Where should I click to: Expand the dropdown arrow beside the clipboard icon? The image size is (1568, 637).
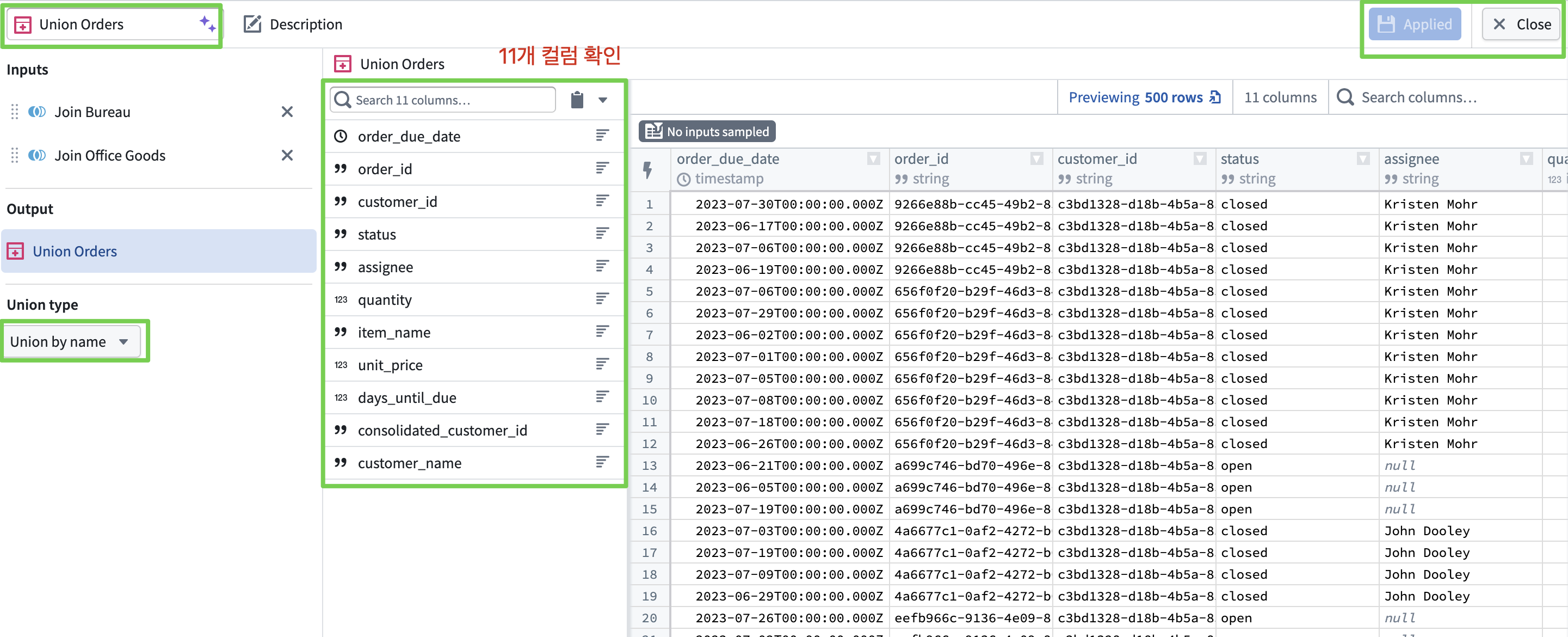(603, 100)
